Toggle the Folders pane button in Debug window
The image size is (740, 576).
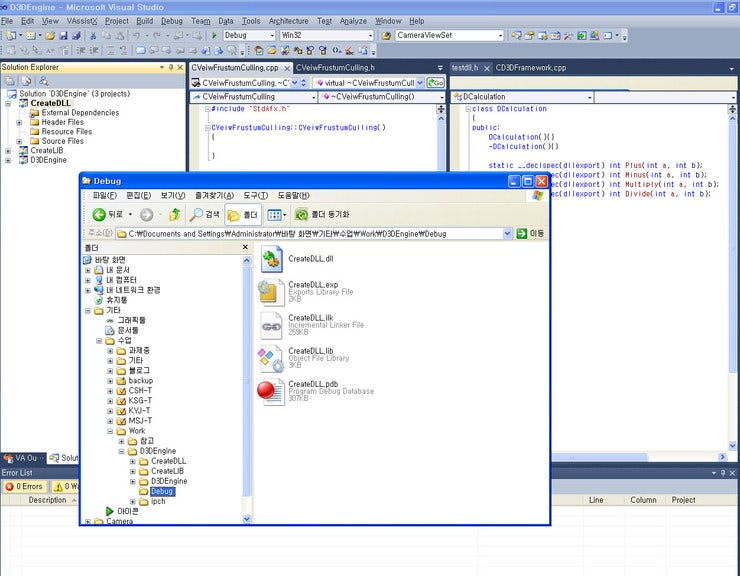tap(243, 215)
